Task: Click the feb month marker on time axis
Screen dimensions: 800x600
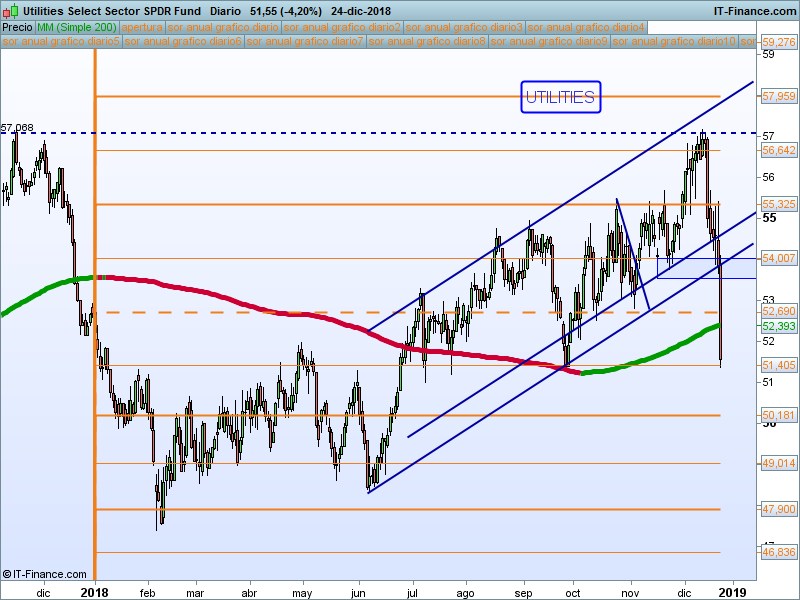Action: point(147,593)
